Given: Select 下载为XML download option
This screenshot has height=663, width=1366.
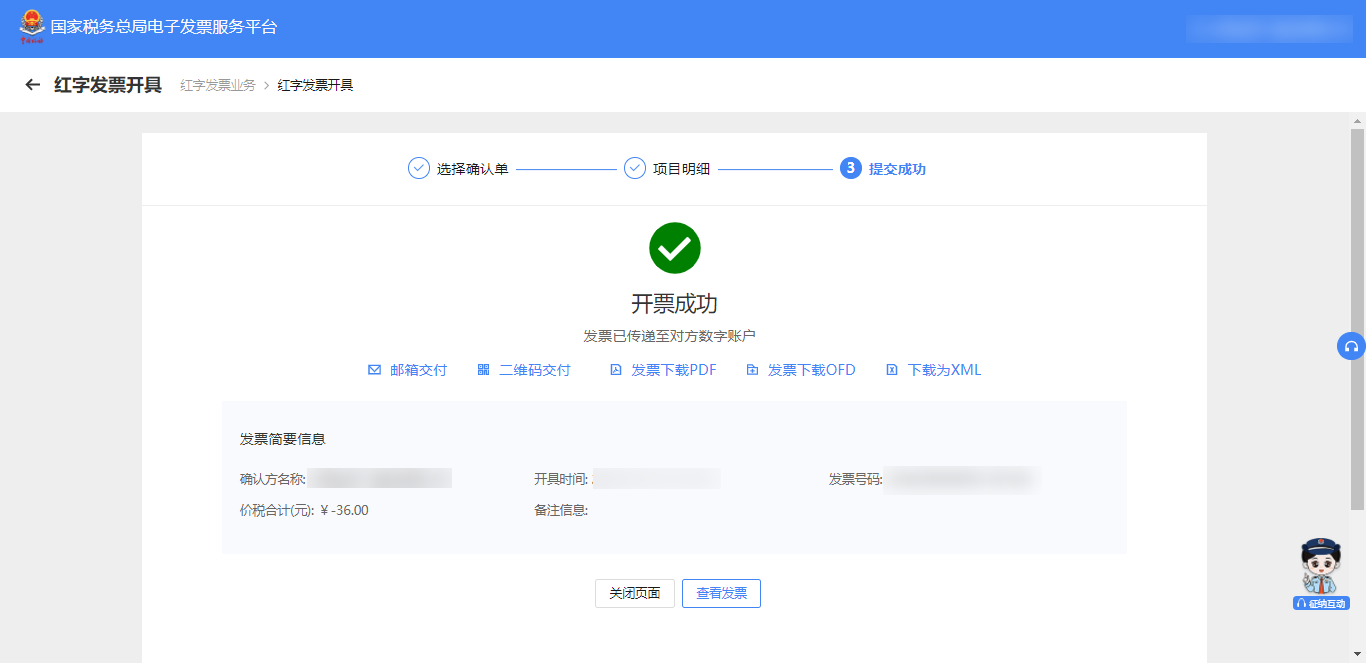Looking at the screenshot, I should pos(934,370).
